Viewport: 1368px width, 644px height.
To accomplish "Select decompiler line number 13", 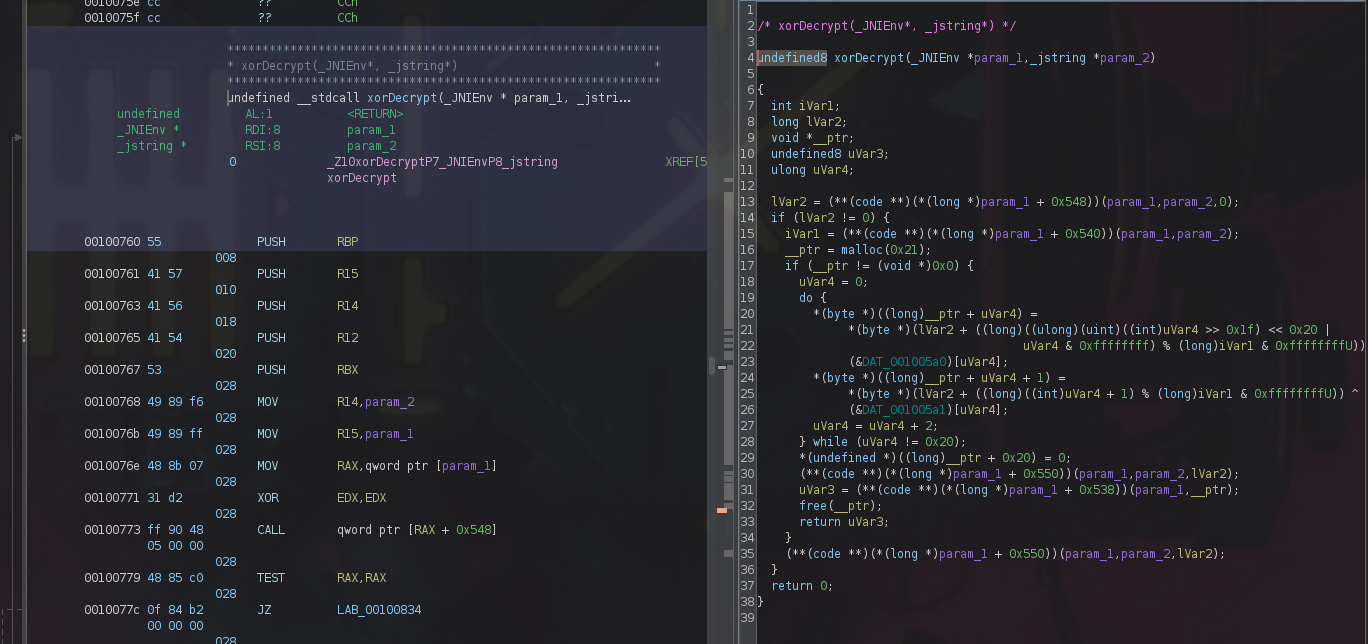I will pyautogui.click(x=747, y=202).
